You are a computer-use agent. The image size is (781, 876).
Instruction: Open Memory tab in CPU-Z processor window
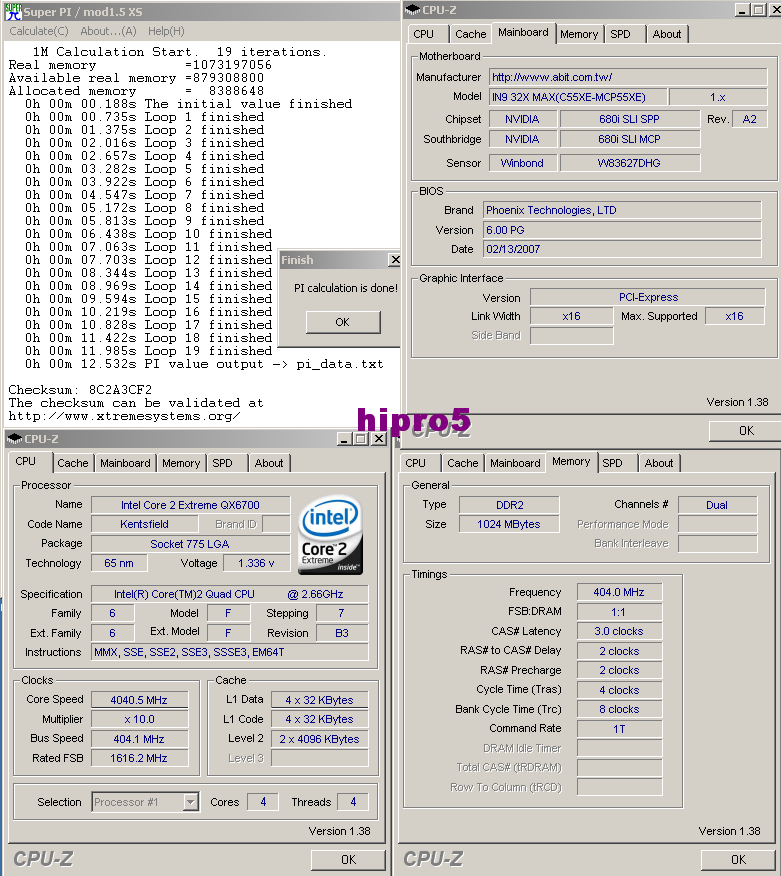pyautogui.click(x=181, y=463)
